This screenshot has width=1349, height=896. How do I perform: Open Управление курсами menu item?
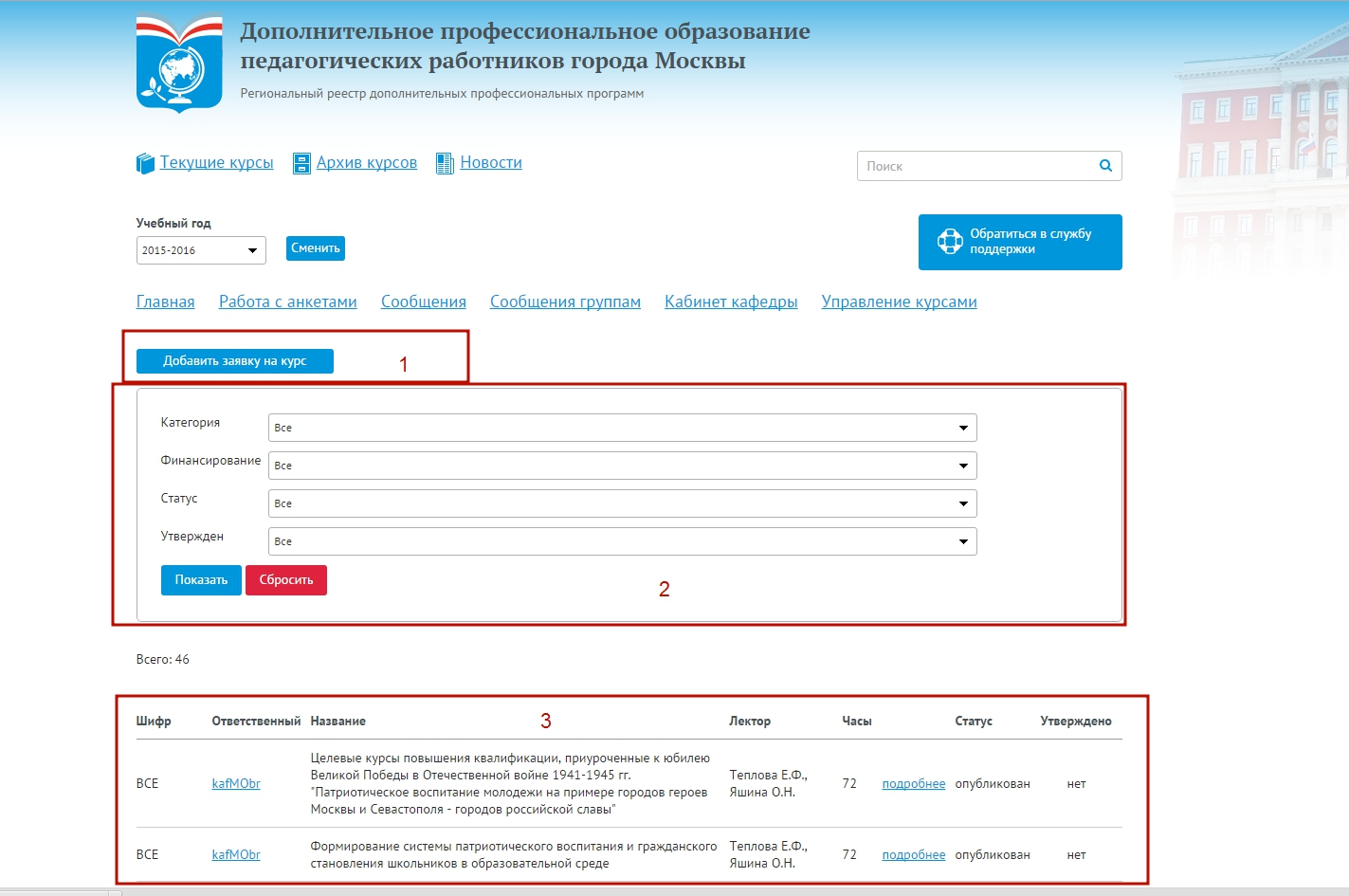coord(900,302)
